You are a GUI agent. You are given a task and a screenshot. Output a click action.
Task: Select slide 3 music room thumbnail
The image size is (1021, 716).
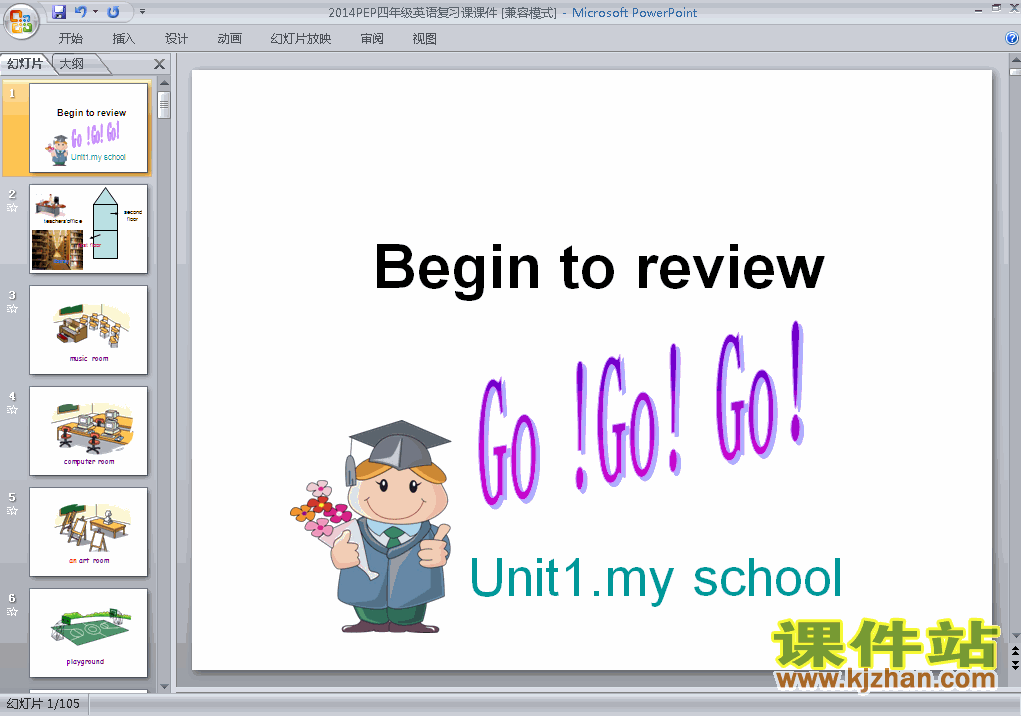click(89, 329)
